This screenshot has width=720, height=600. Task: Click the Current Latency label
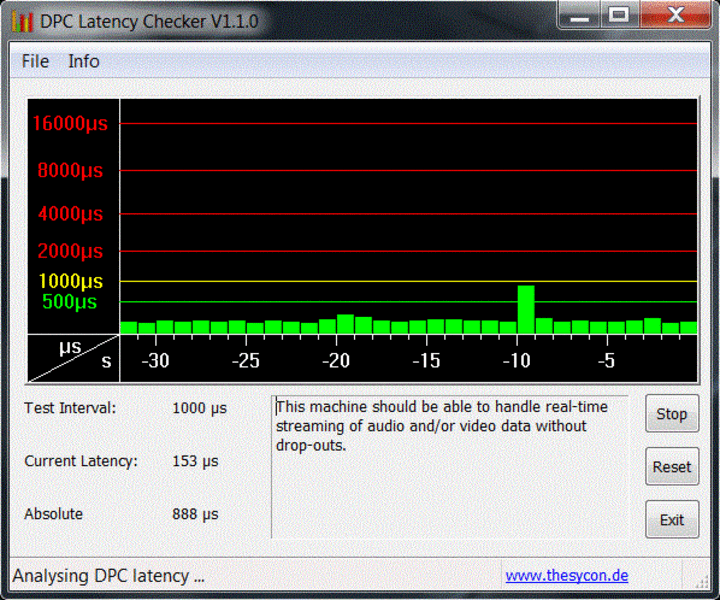click(x=81, y=461)
